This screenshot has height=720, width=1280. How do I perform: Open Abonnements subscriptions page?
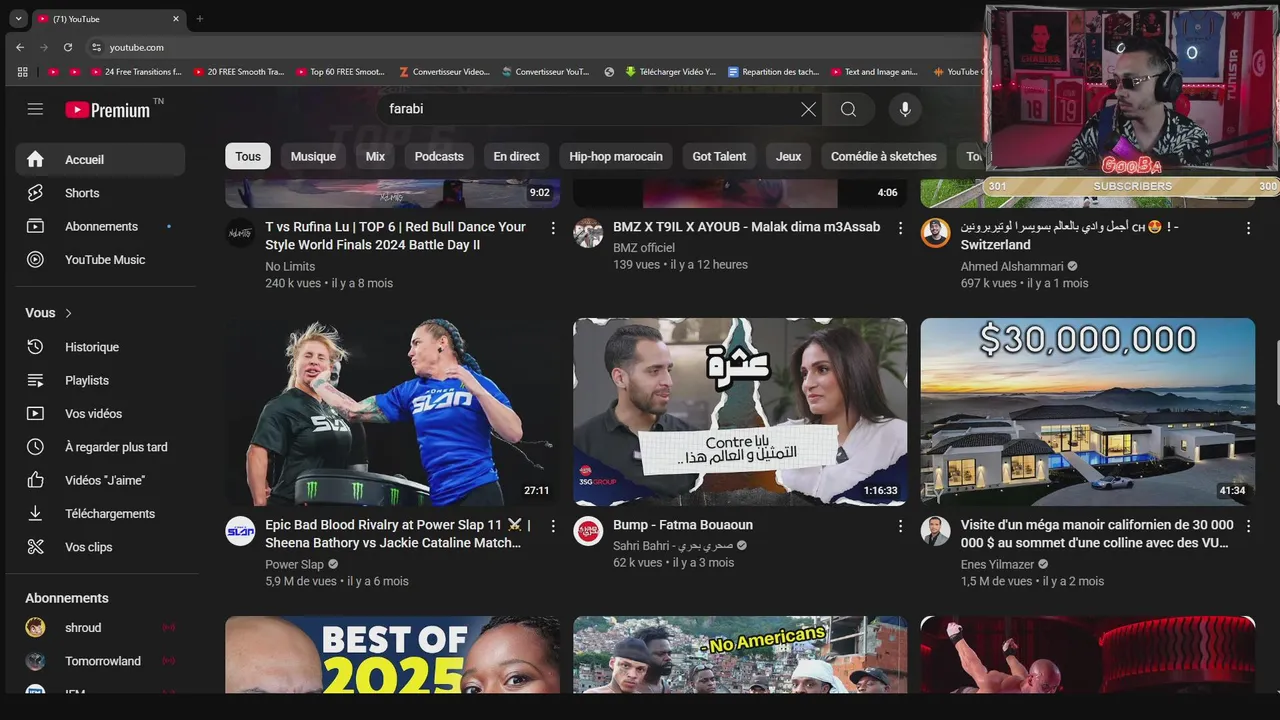pos(100,226)
